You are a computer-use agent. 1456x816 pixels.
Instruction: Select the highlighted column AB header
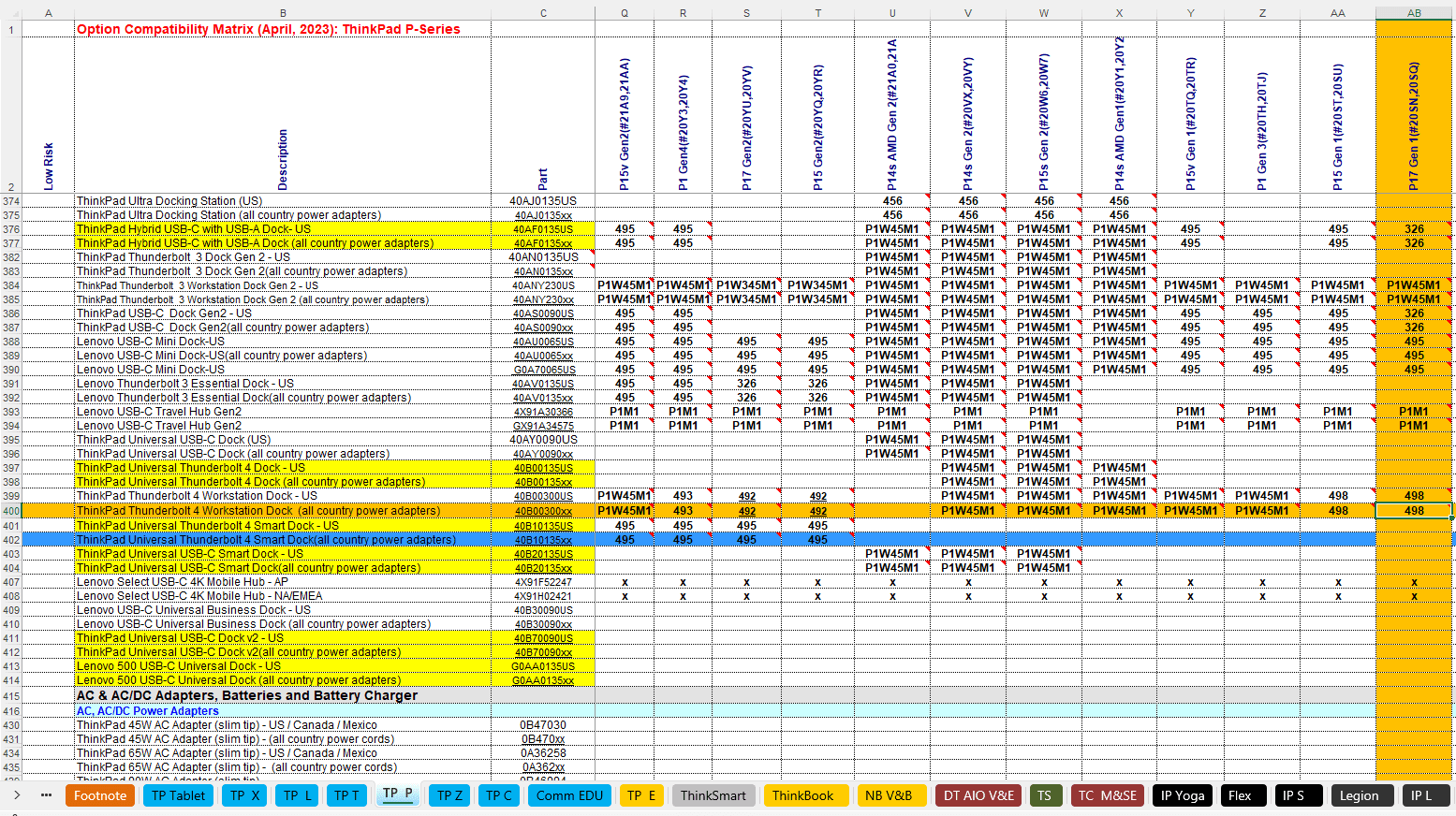[1414, 13]
